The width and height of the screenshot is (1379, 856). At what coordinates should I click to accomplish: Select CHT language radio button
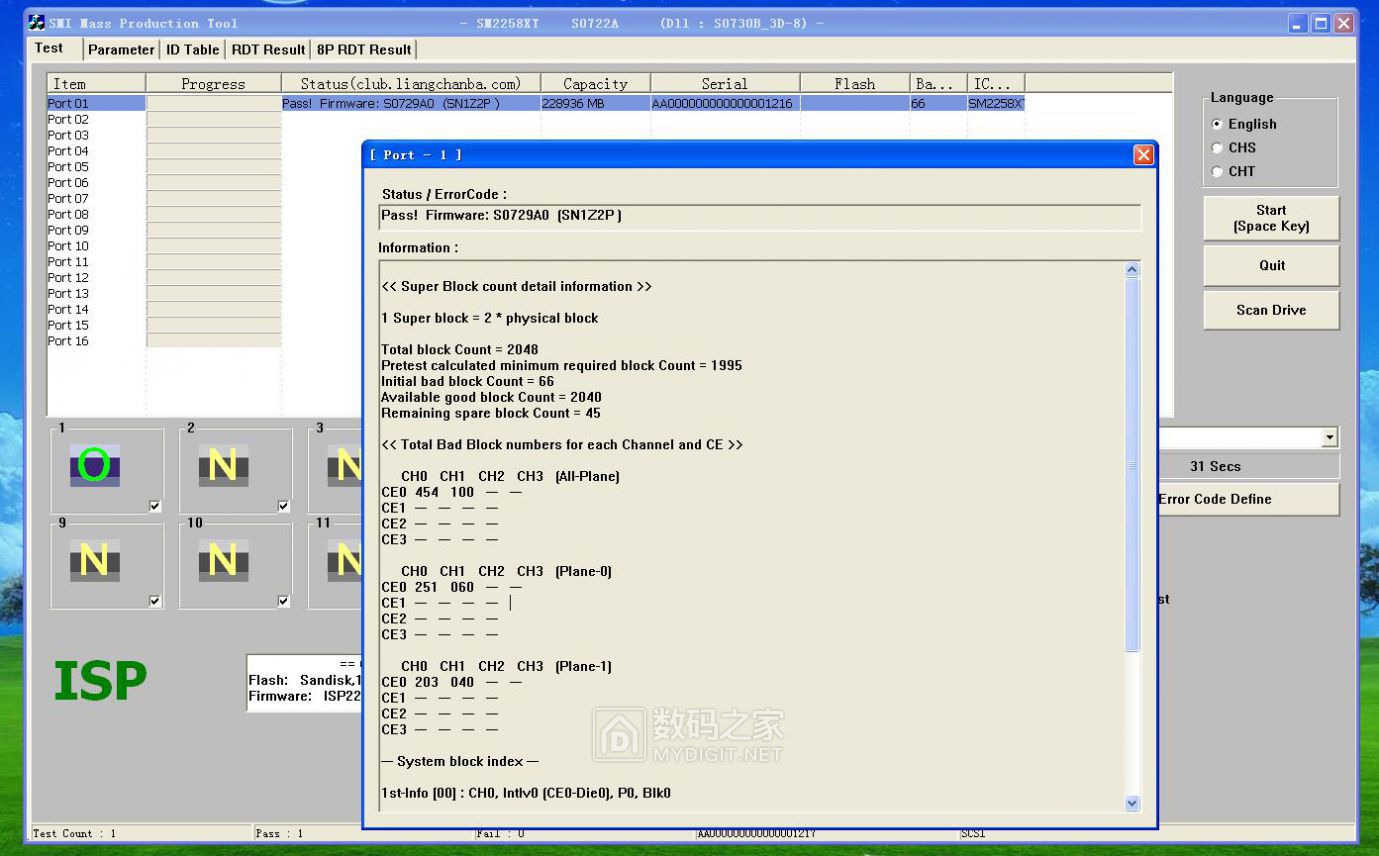tap(1217, 171)
